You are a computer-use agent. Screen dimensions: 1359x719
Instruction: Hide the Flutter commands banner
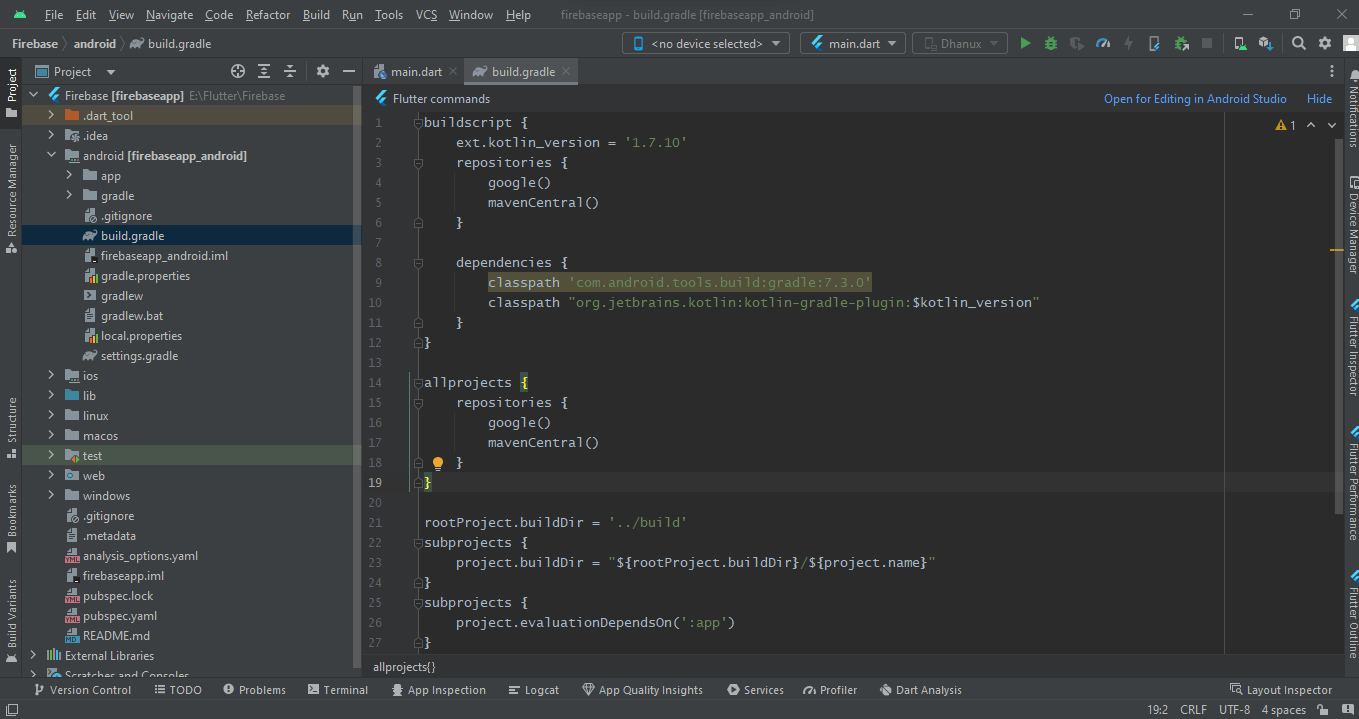click(1320, 99)
